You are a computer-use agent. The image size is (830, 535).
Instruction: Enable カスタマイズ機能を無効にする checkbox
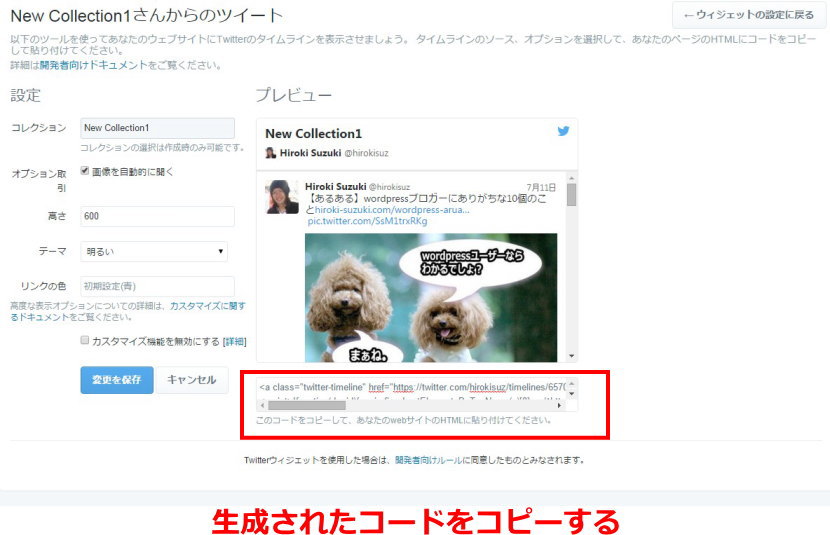85,340
